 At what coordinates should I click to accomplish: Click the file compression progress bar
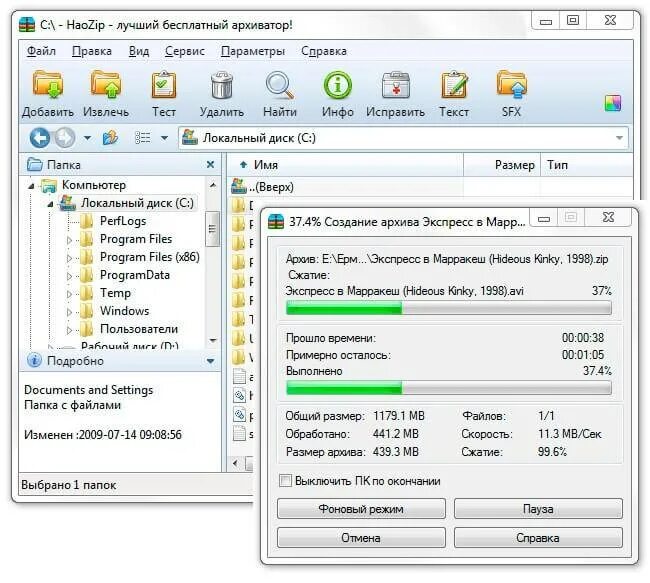tap(449, 308)
